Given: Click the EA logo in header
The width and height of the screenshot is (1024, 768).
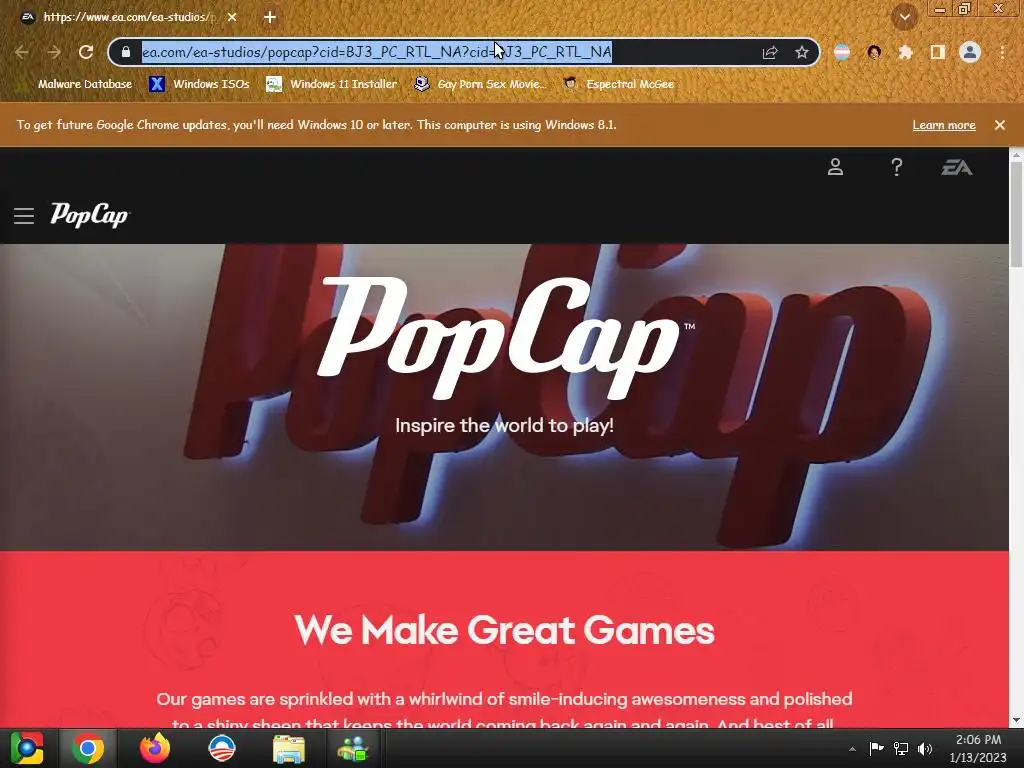Looking at the screenshot, I should coord(957,168).
